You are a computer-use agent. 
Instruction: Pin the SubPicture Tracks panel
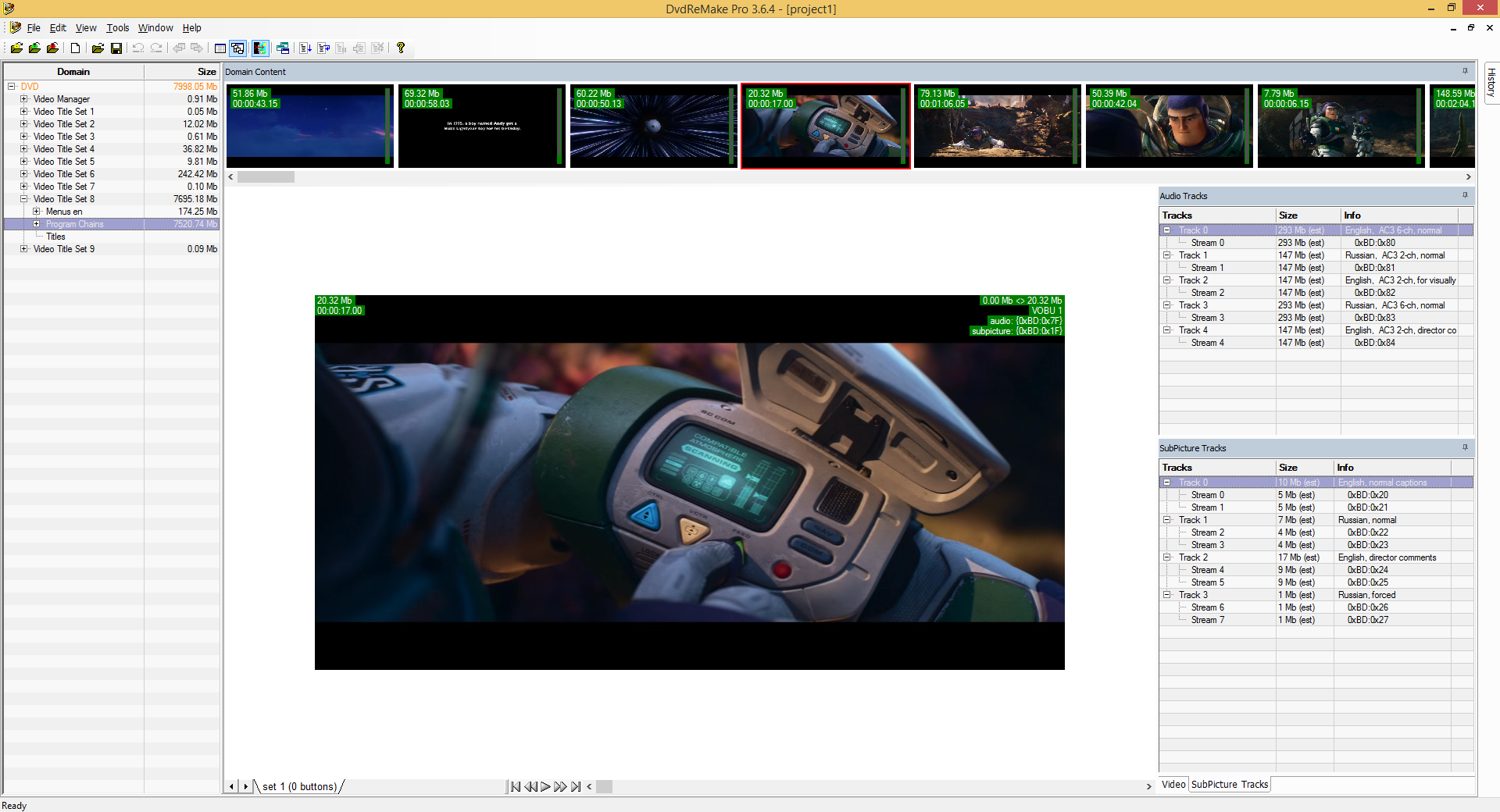tap(1465, 447)
